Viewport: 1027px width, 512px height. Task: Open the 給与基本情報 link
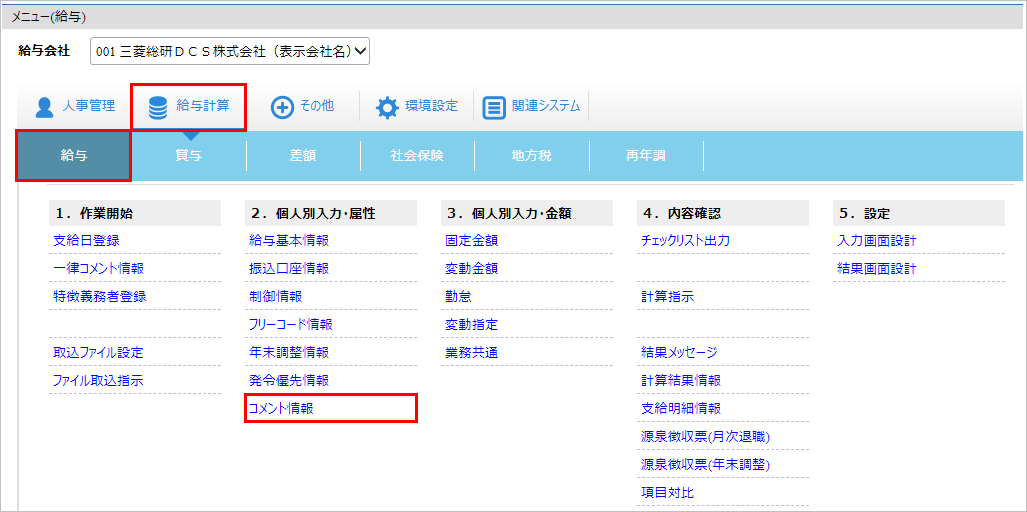[x=289, y=240]
